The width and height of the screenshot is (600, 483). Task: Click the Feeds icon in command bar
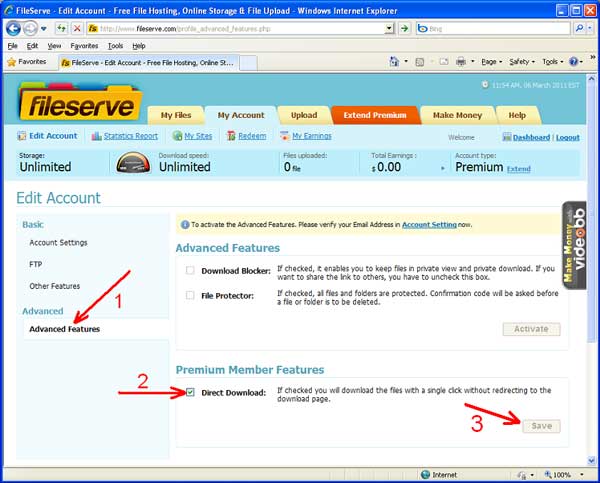[x=420, y=62]
